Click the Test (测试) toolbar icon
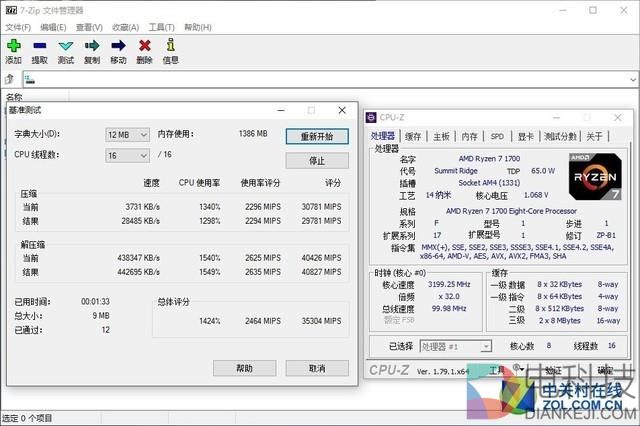The image size is (640, 426). coord(66,46)
